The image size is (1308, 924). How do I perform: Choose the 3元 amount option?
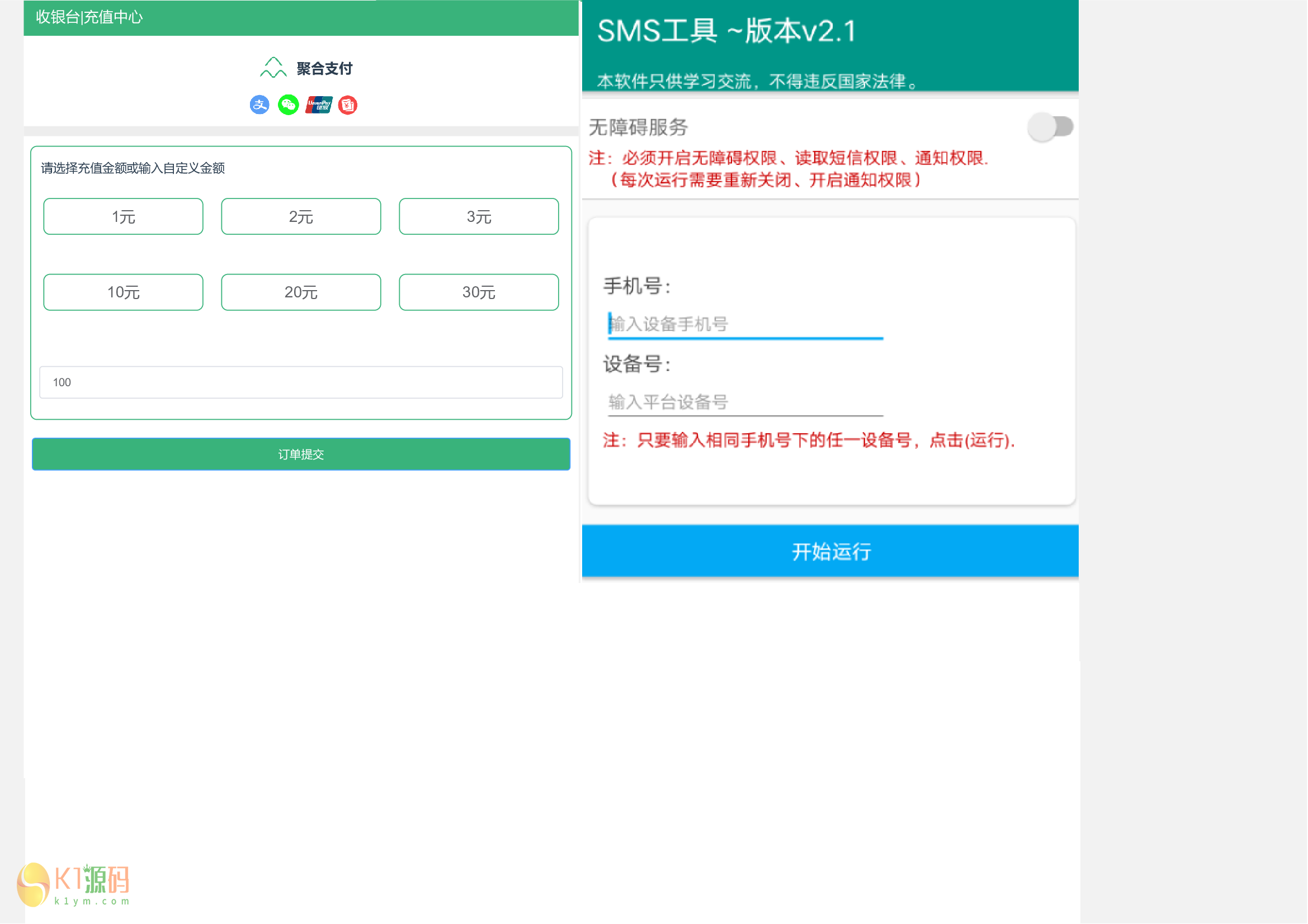[479, 216]
